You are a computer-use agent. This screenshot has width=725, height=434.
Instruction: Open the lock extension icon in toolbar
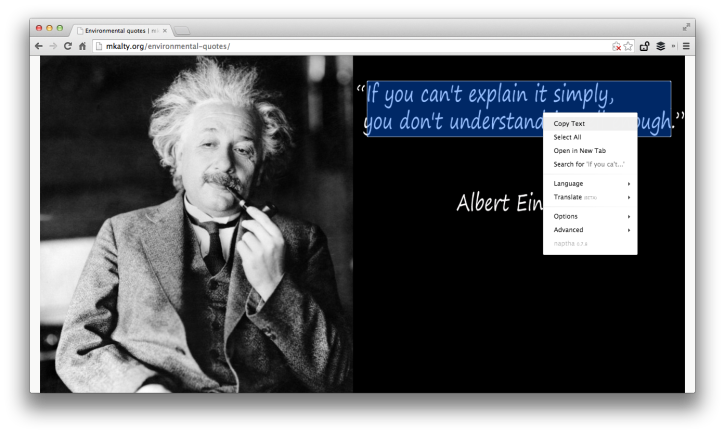pos(645,46)
